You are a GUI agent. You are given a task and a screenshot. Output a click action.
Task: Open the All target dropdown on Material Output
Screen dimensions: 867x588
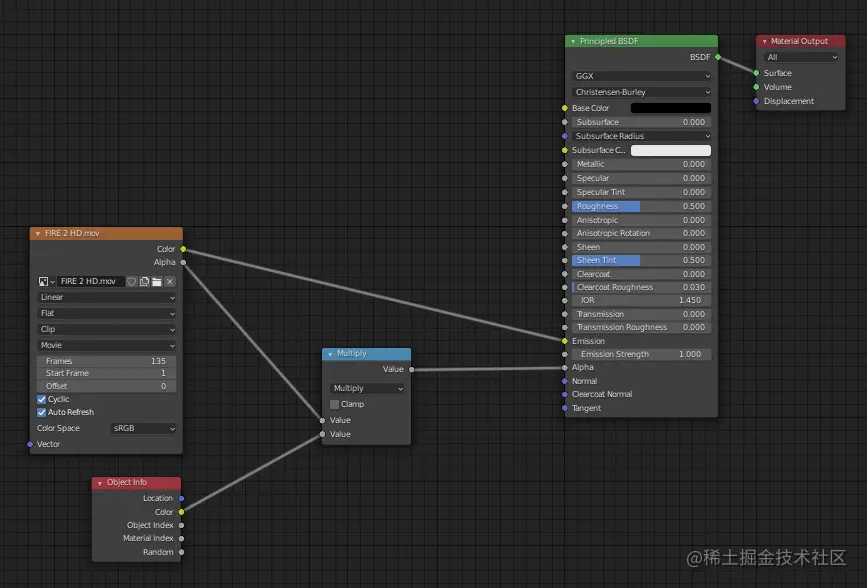click(x=801, y=57)
